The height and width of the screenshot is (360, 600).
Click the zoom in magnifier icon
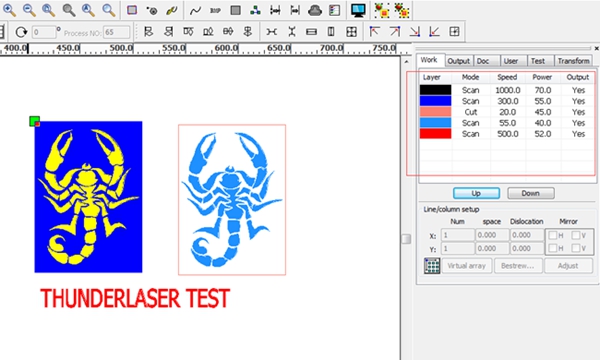click(9, 10)
